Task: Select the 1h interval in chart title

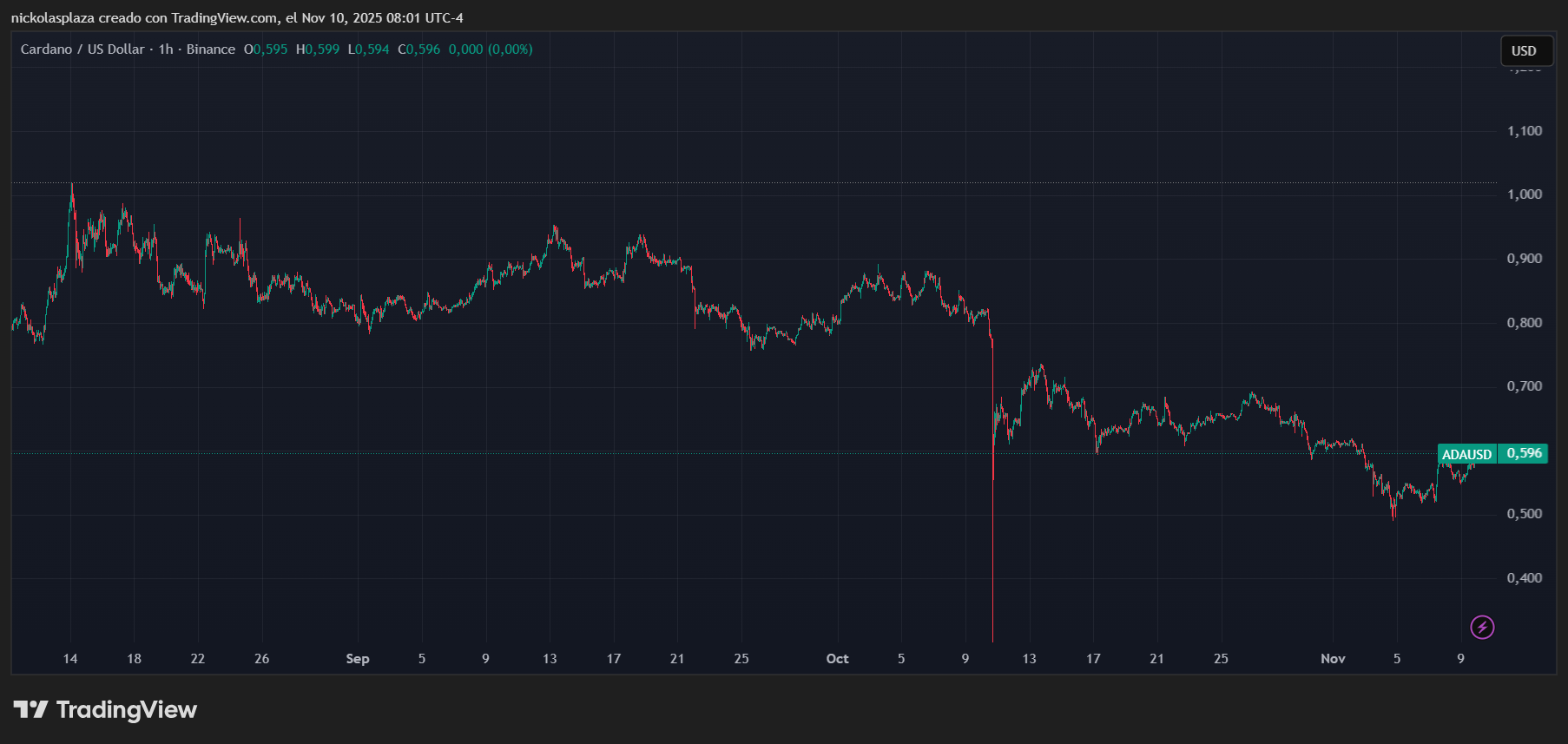Action: (x=166, y=49)
